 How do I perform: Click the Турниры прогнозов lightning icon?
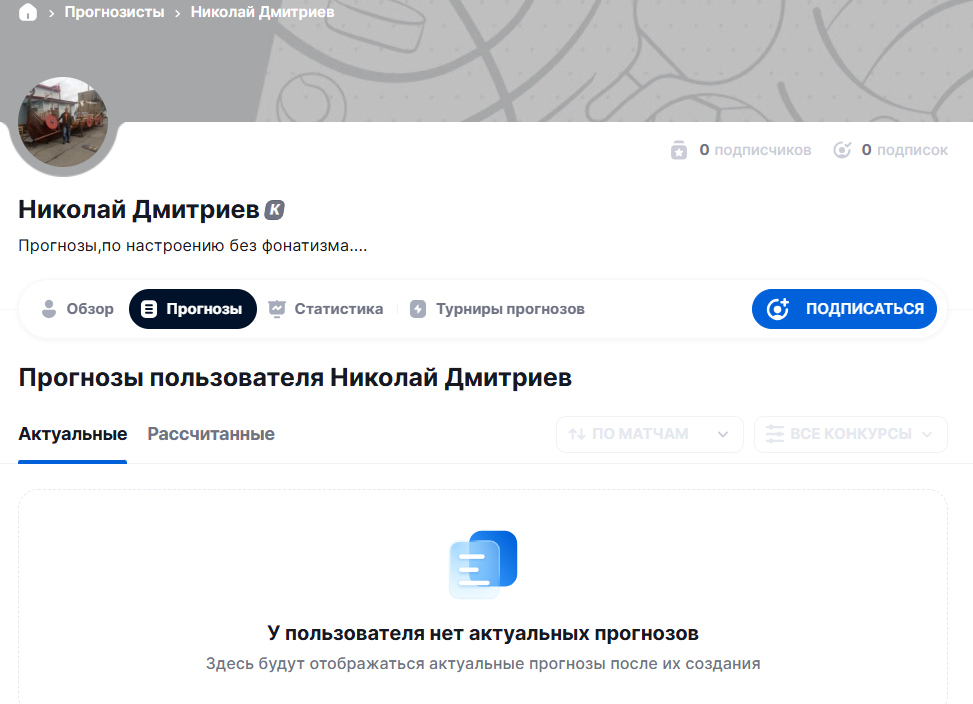pyautogui.click(x=418, y=309)
